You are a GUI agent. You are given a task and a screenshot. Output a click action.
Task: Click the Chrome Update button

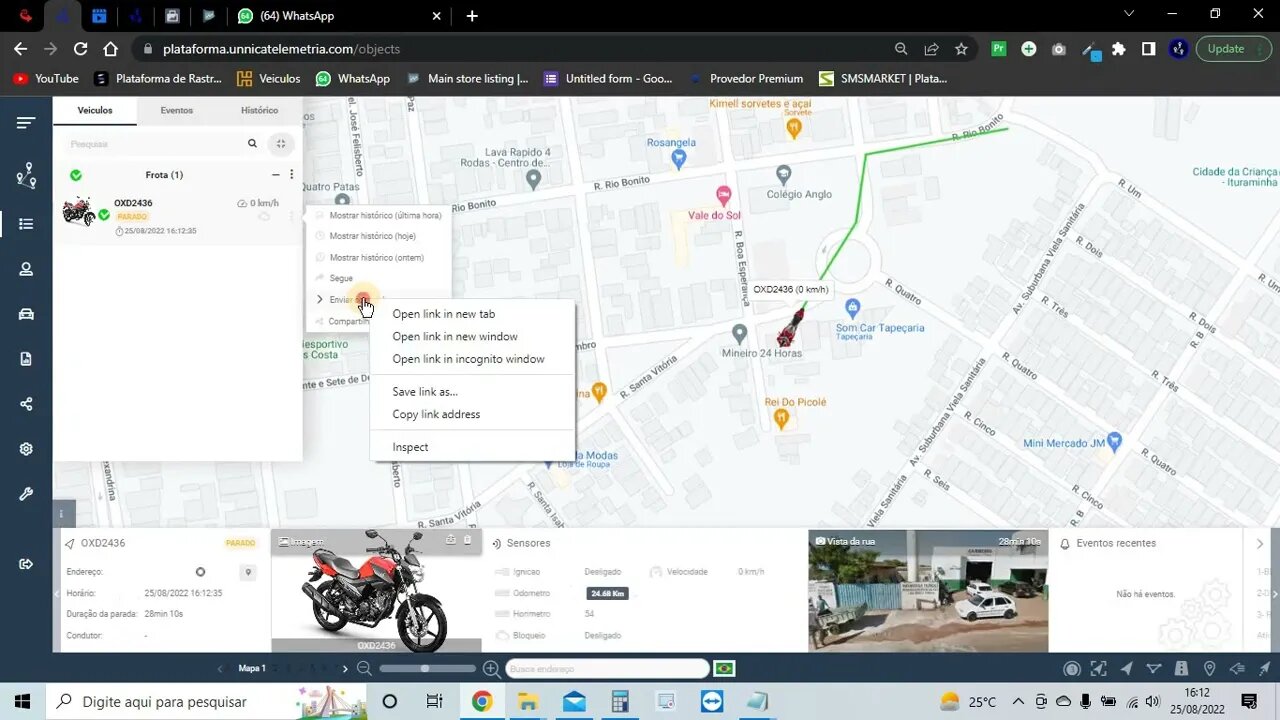[x=1234, y=48]
